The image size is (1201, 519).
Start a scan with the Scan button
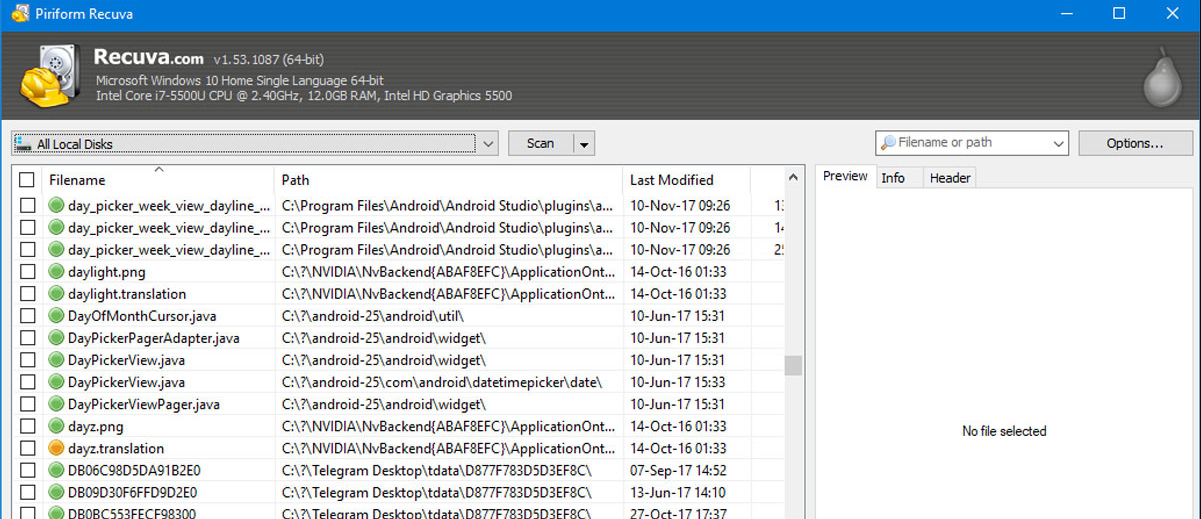(x=541, y=144)
